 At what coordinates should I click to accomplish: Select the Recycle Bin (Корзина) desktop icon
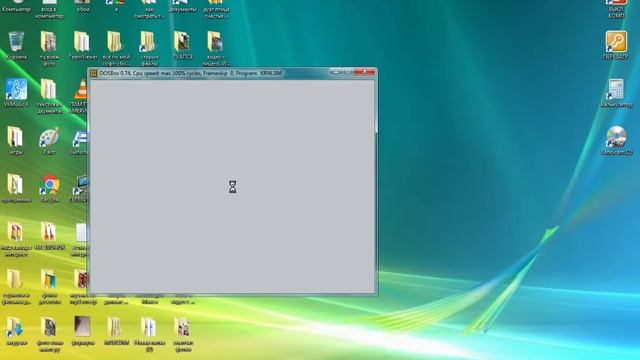(x=16, y=42)
